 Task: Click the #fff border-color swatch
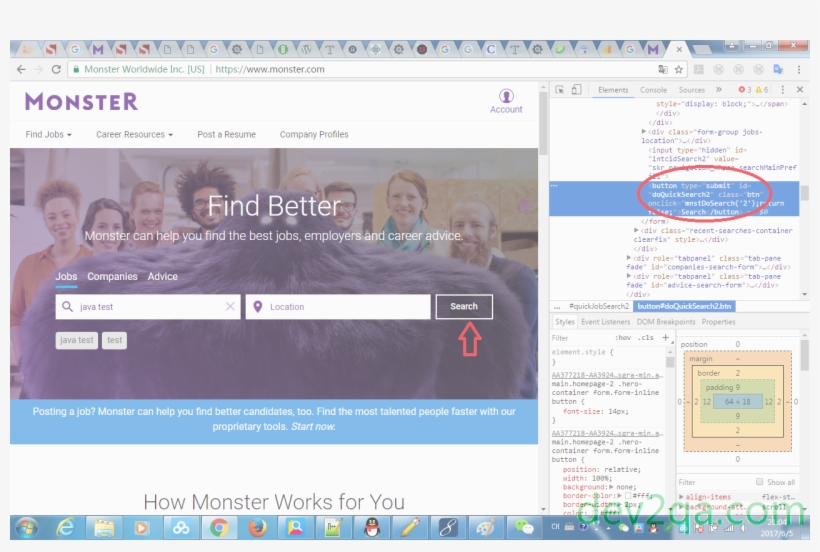[628, 496]
